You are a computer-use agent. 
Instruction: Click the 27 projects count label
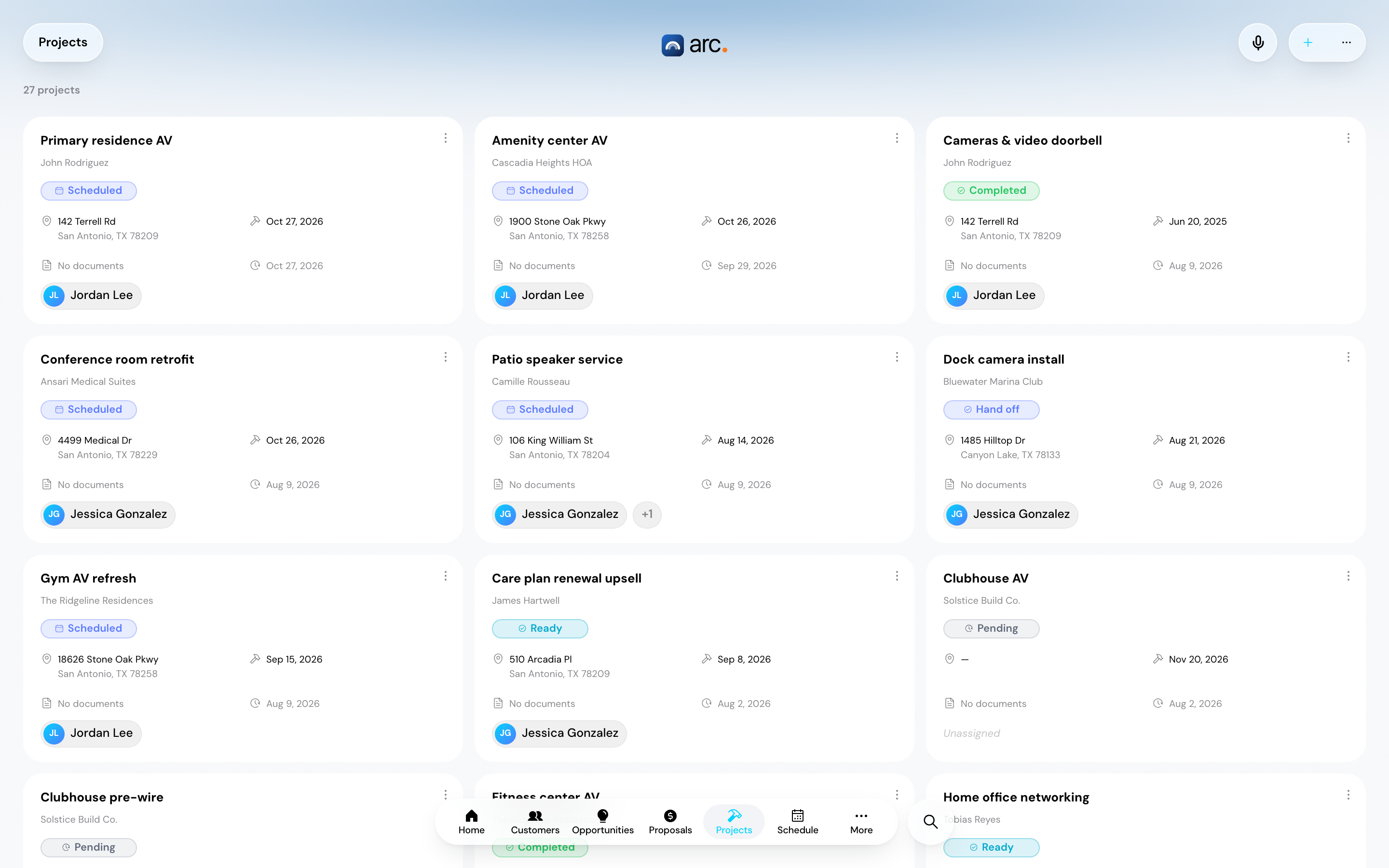point(52,90)
